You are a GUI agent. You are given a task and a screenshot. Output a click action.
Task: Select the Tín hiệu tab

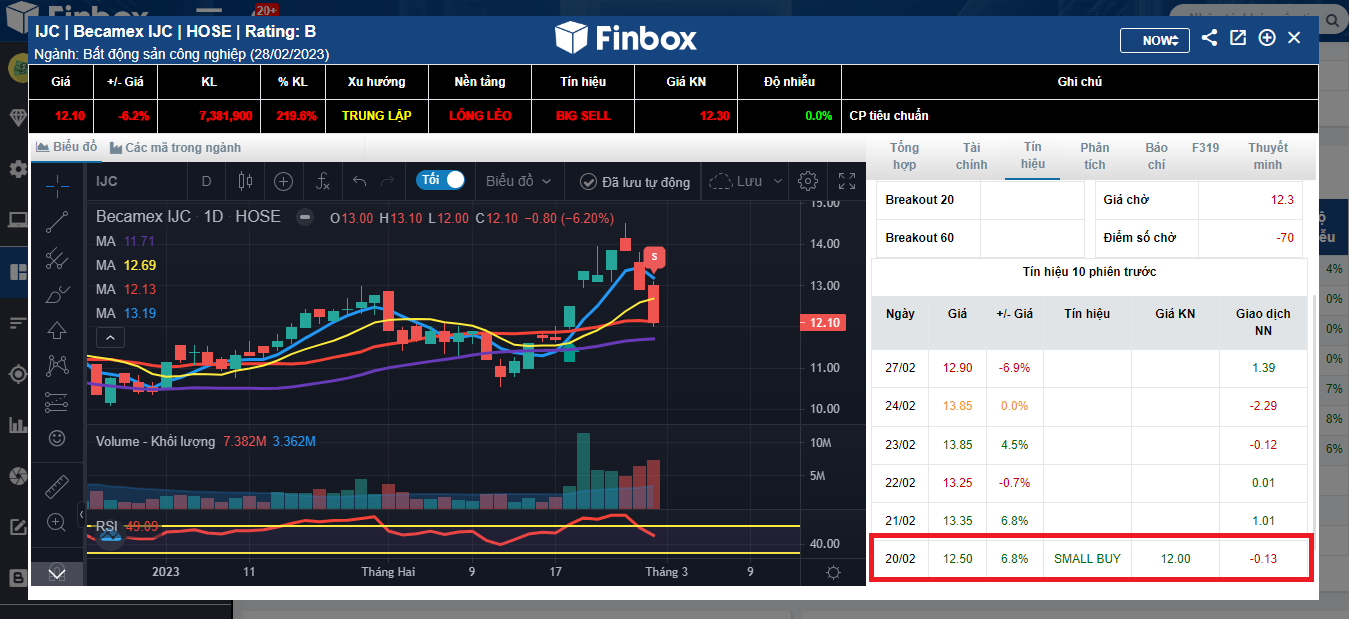click(x=1033, y=156)
